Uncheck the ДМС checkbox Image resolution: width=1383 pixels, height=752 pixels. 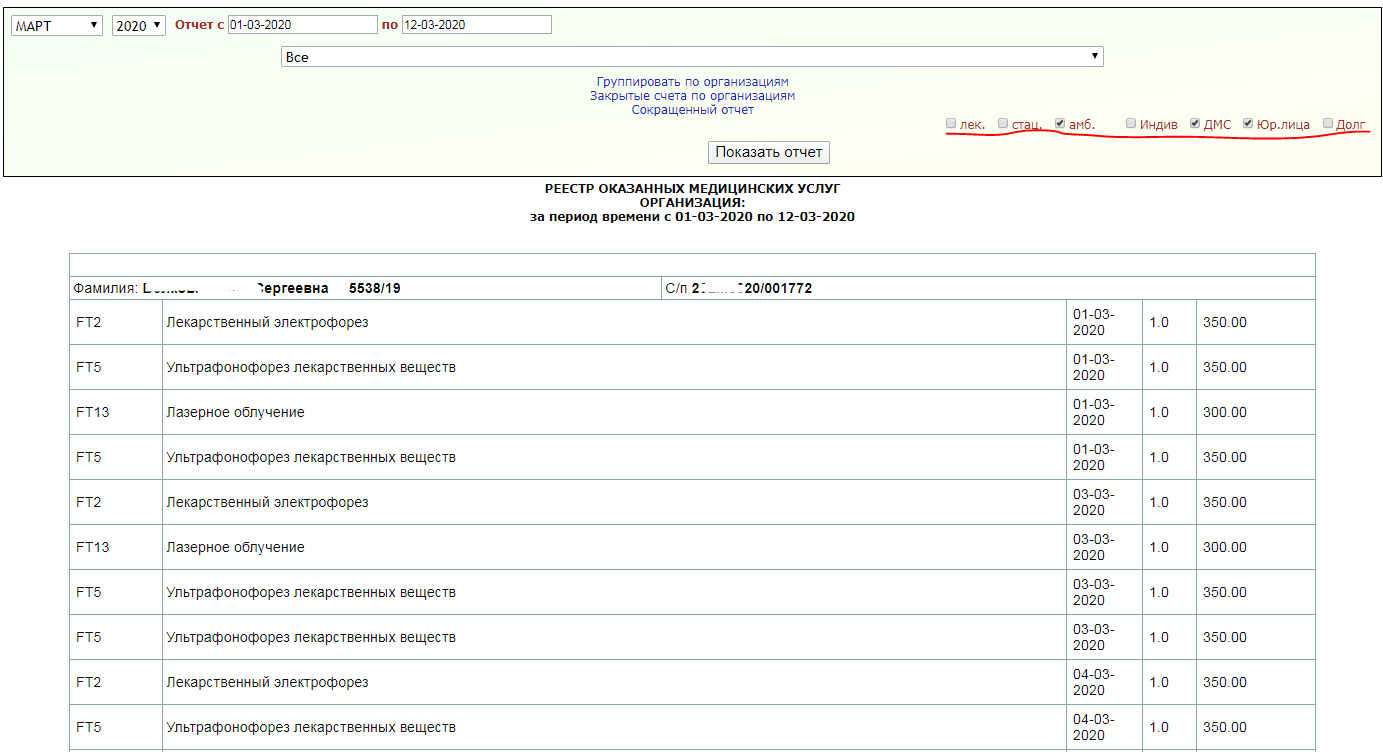pyautogui.click(x=1195, y=124)
